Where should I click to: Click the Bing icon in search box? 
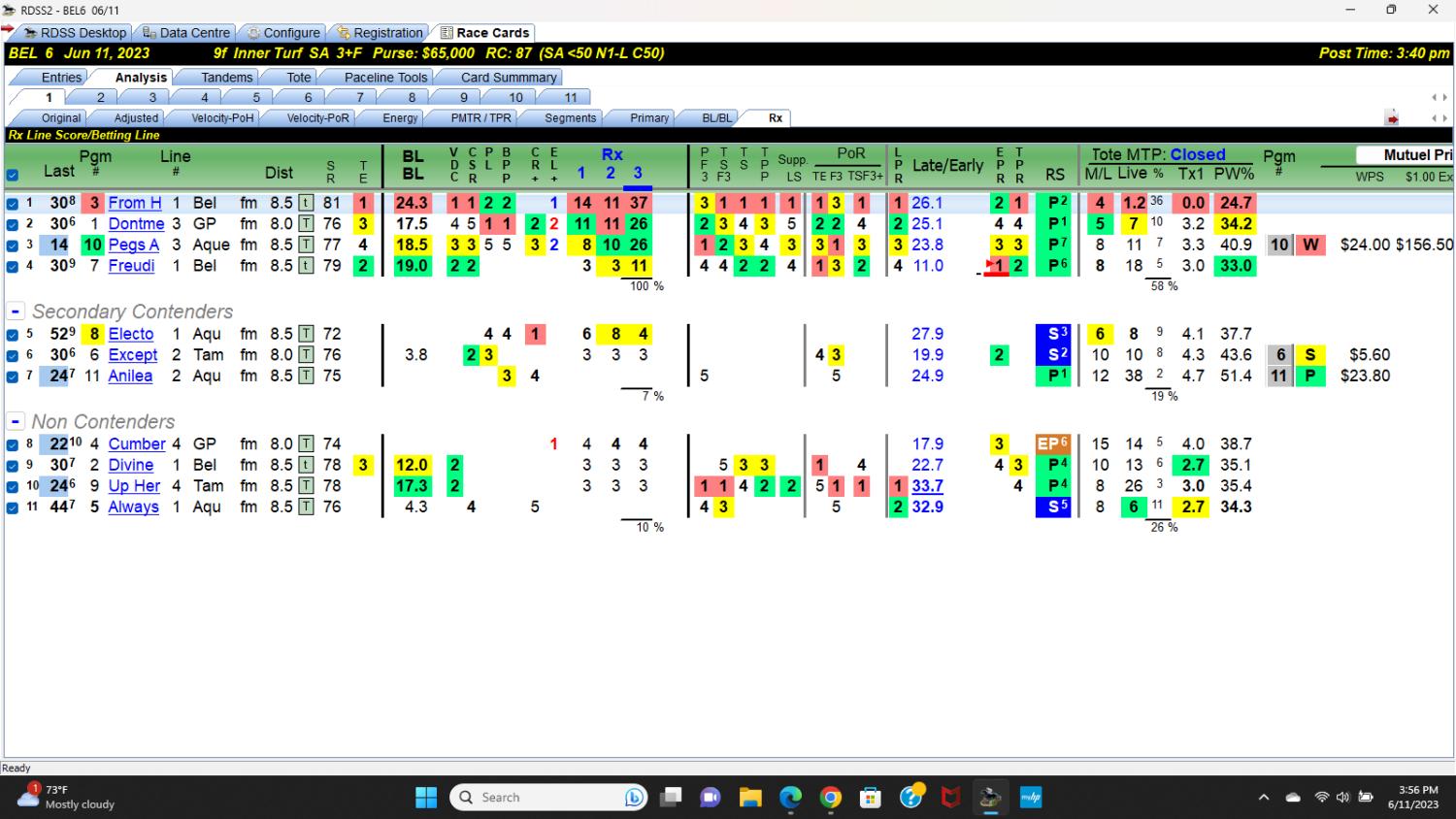click(x=635, y=798)
